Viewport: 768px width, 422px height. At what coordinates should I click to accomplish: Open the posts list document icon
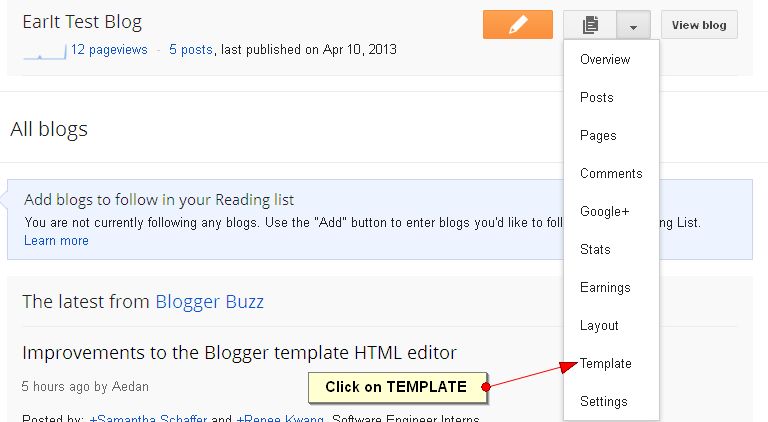point(590,24)
